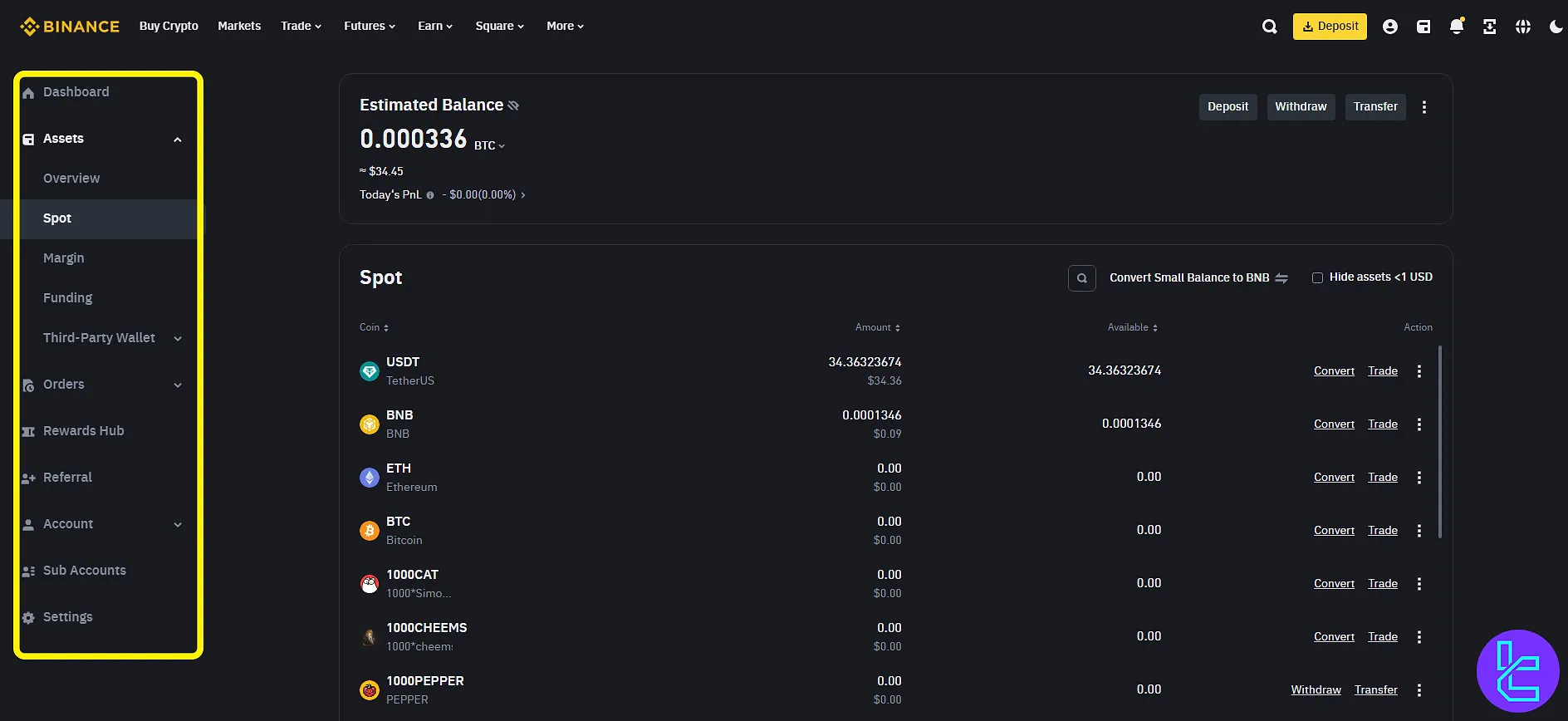Image resolution: width=1568 pixels, height=721 pixels.
Task: Open more options in Estimated Balance card
Action: 1423,107
